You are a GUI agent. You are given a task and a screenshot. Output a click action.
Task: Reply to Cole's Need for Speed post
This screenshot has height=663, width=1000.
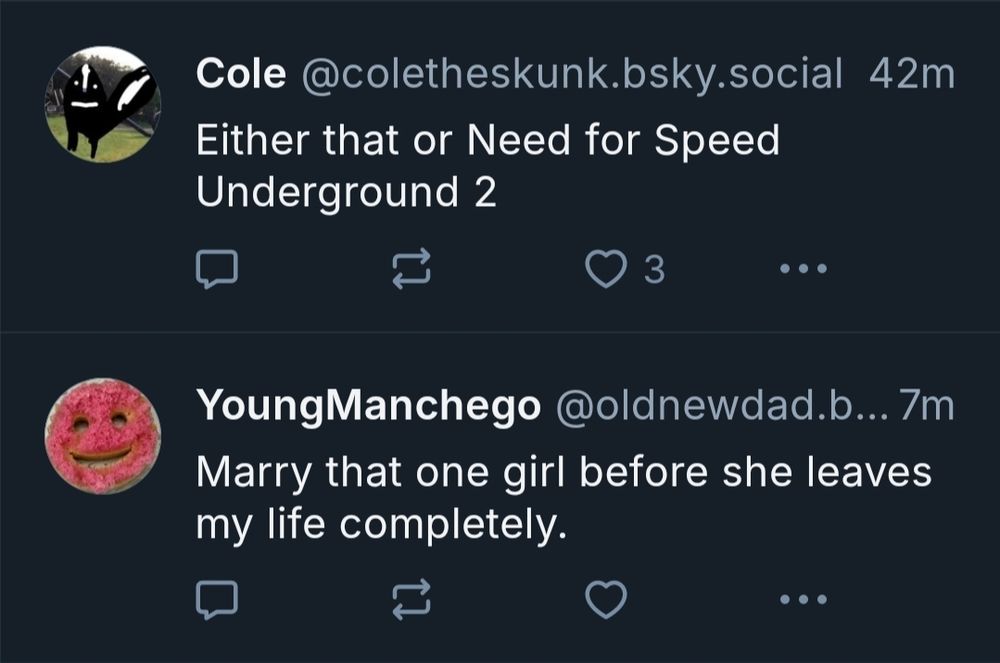[x=218, y=267]
